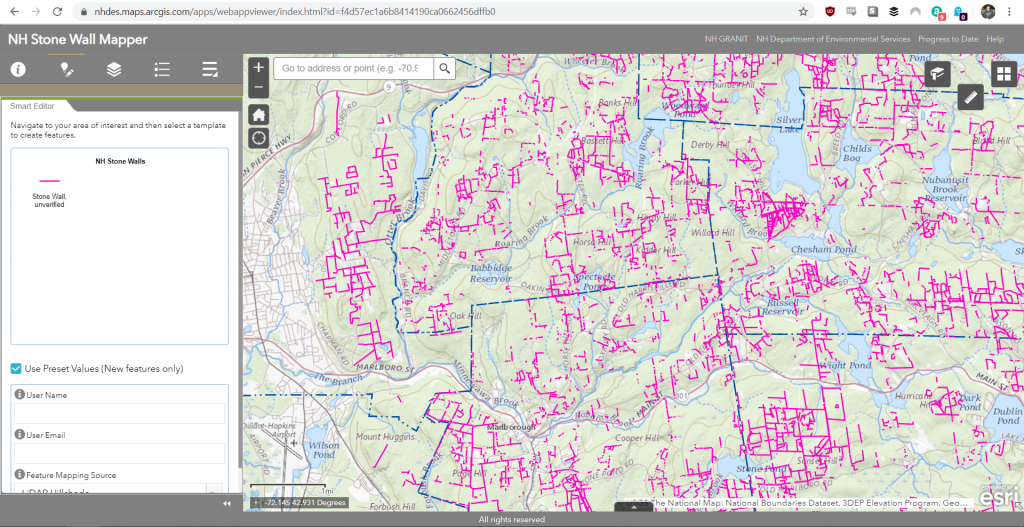Click the Oak Hill map label
This screenshot has height=527, width=1024.
point(466,315)
